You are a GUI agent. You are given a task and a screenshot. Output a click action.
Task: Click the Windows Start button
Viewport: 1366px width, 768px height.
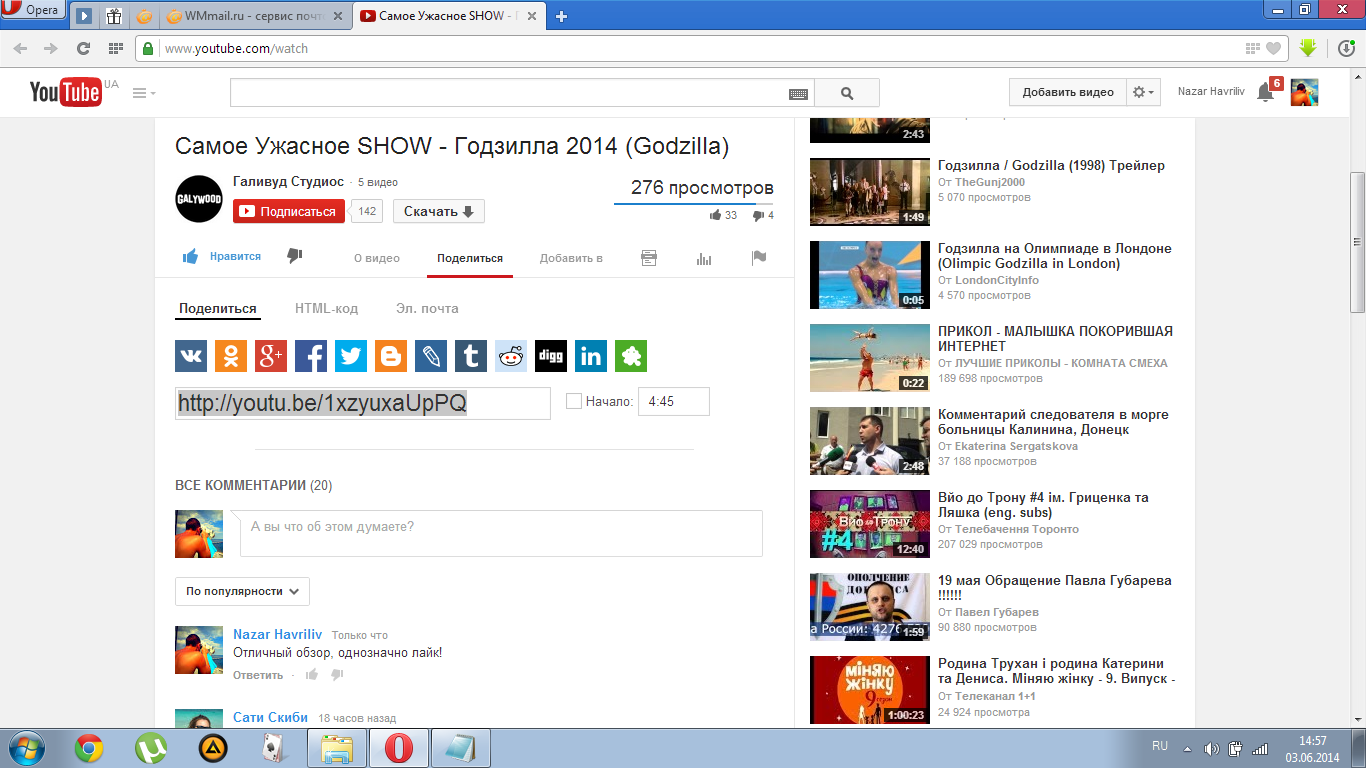click(25, 748)
